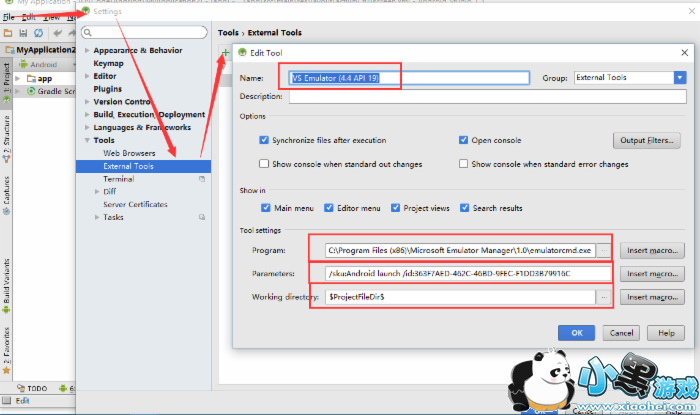Click the Help button

(666, 333)
